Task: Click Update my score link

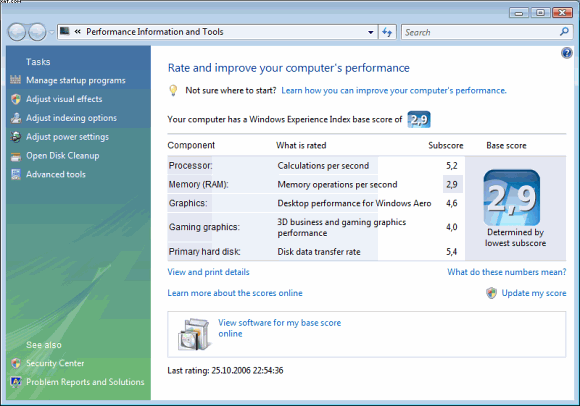Action: coord(534,293)
